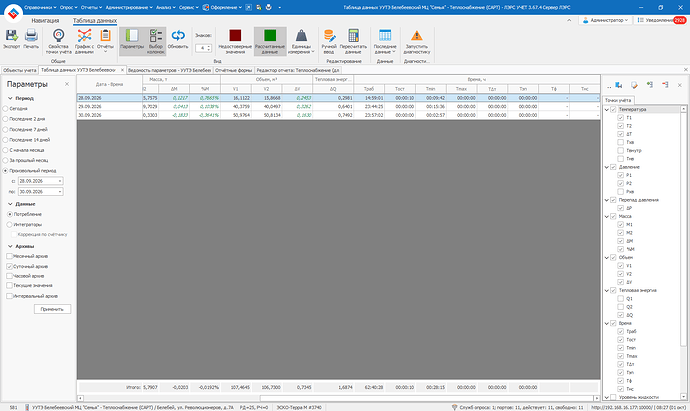
Task: Click the quick-access icon right of Оформление
Action: (x=249, y=7)
